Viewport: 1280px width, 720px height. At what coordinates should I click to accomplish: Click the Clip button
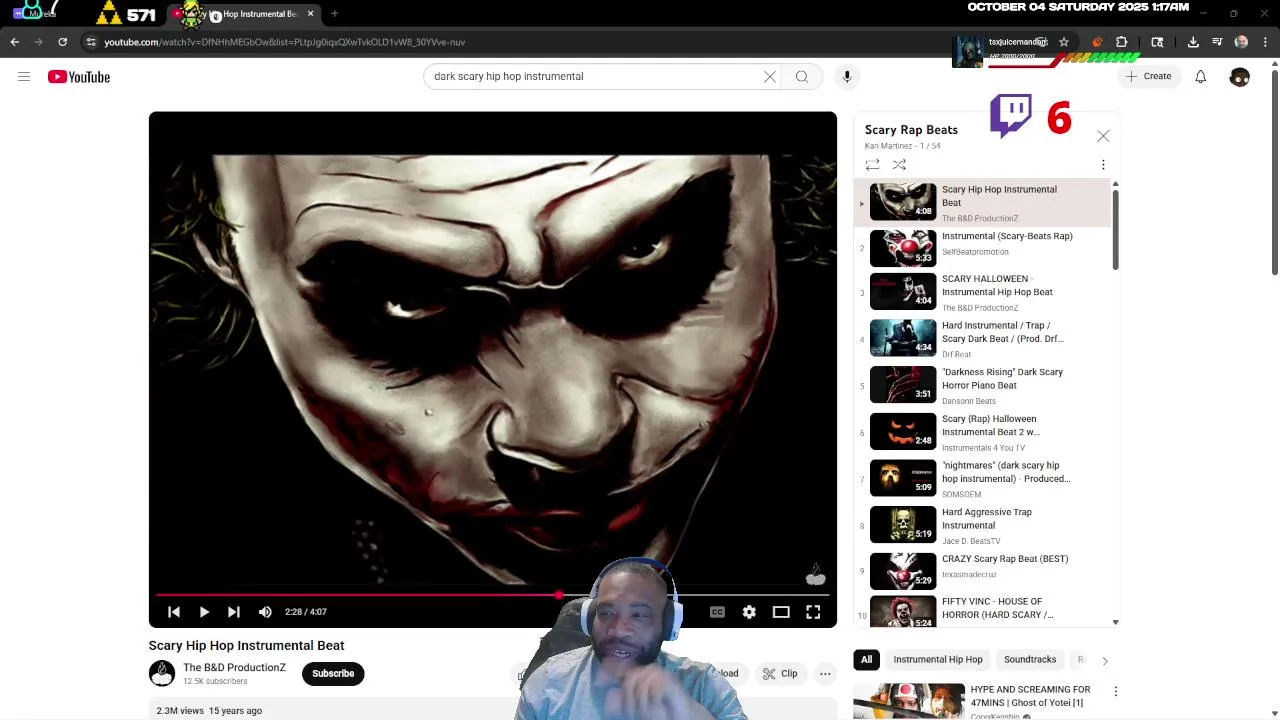780,674
